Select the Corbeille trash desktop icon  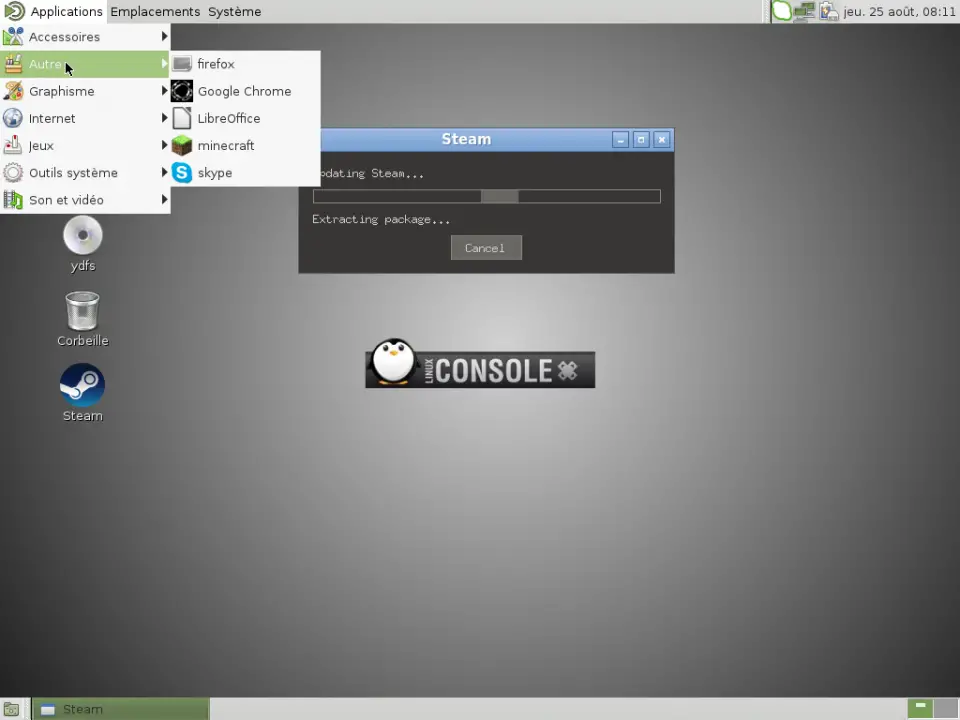coord(82,310)
